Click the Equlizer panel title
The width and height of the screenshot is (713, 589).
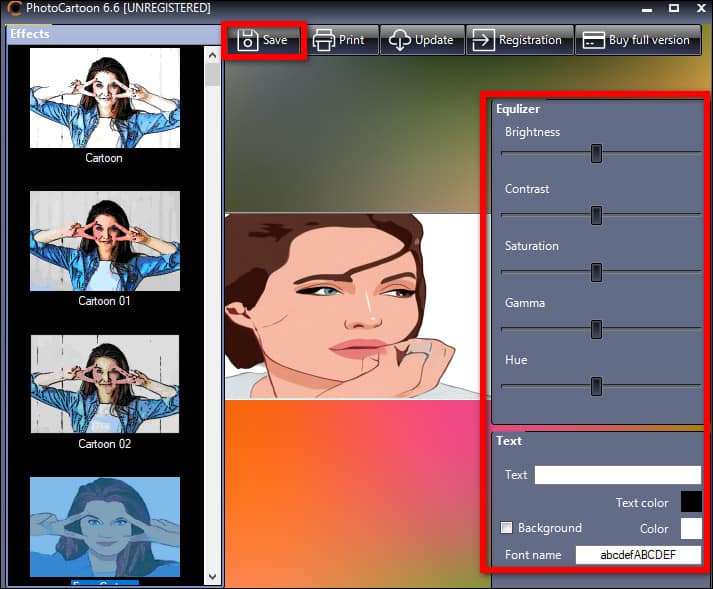(x=517, y=109)
